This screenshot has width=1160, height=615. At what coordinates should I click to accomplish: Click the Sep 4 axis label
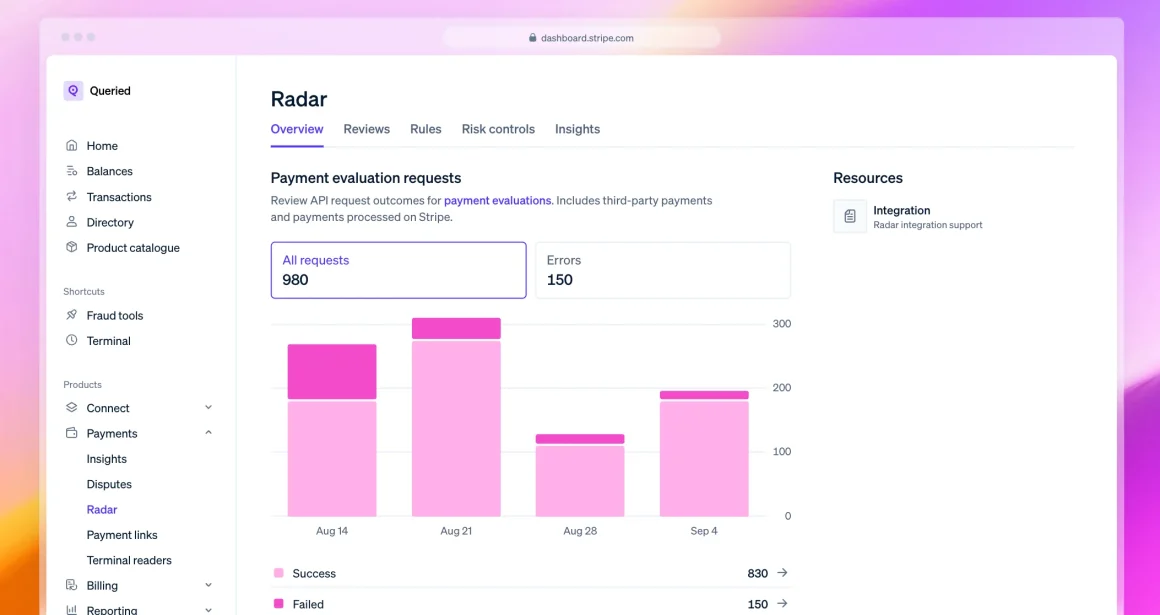click(x=704, y=531)
